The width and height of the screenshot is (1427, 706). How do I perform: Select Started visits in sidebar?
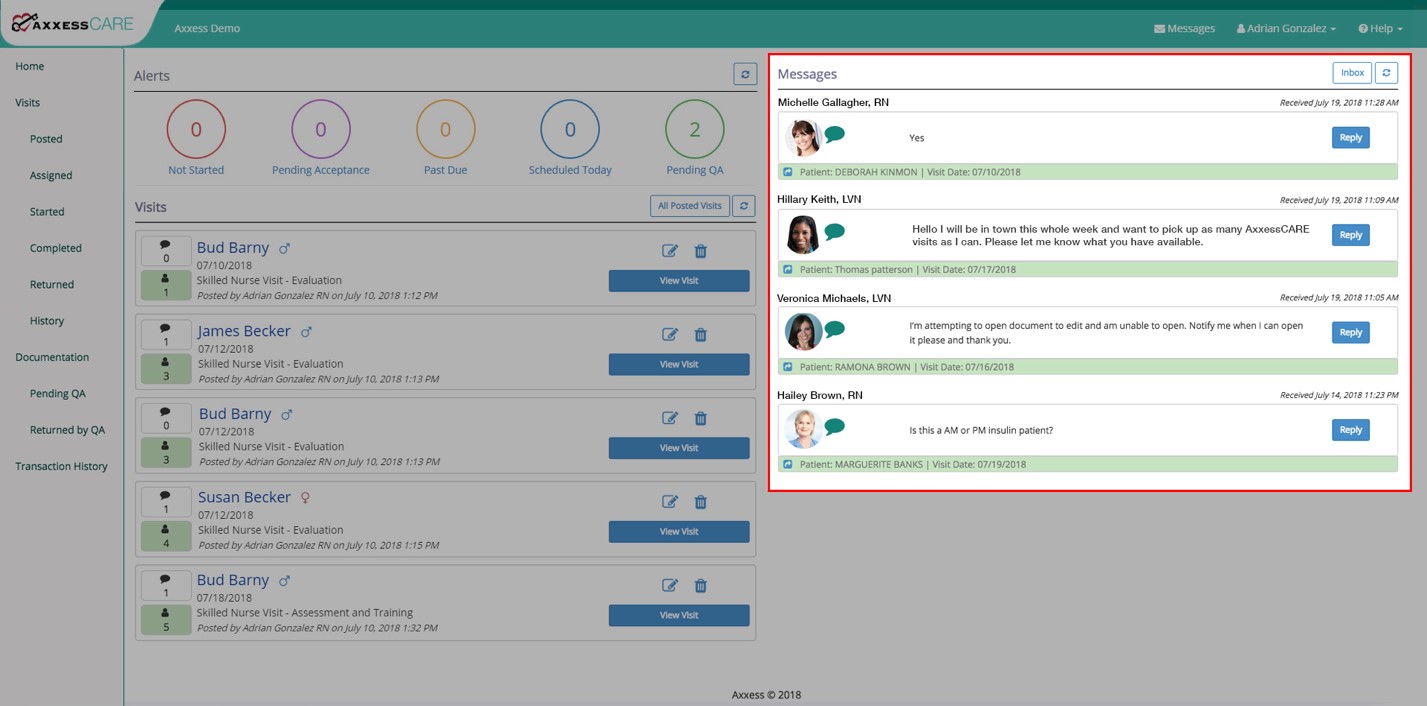47,212
